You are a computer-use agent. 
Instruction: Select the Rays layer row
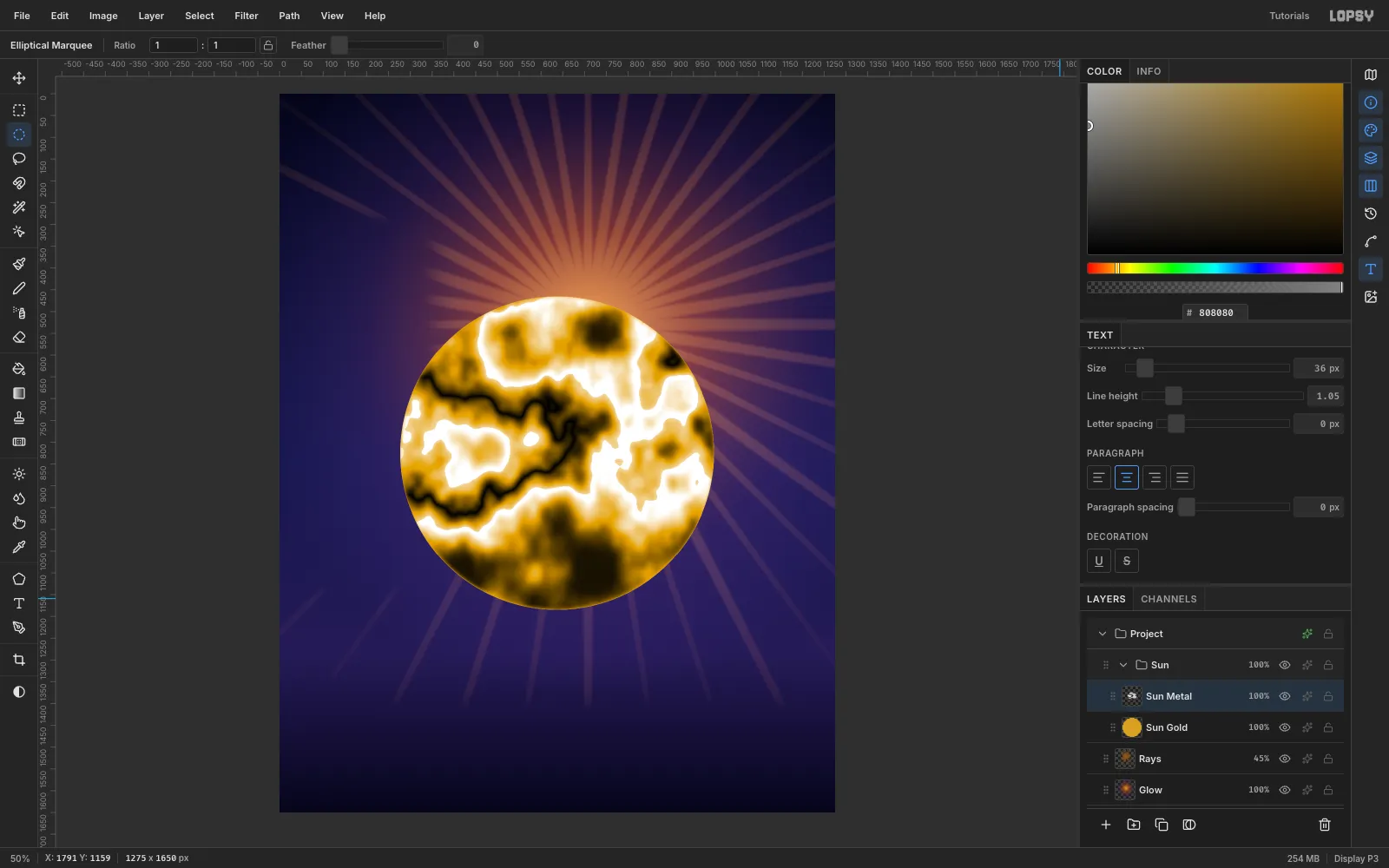click(x=1215, y=759)
